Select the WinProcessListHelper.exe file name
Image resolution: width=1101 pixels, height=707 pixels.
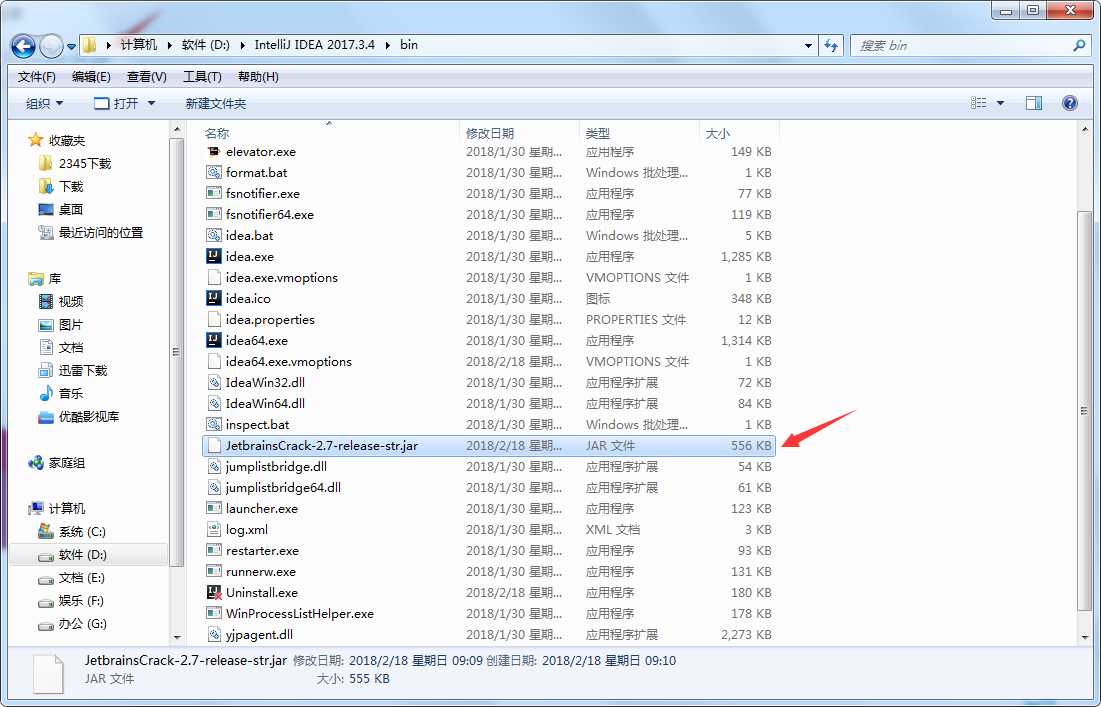(x=300, y=614)
